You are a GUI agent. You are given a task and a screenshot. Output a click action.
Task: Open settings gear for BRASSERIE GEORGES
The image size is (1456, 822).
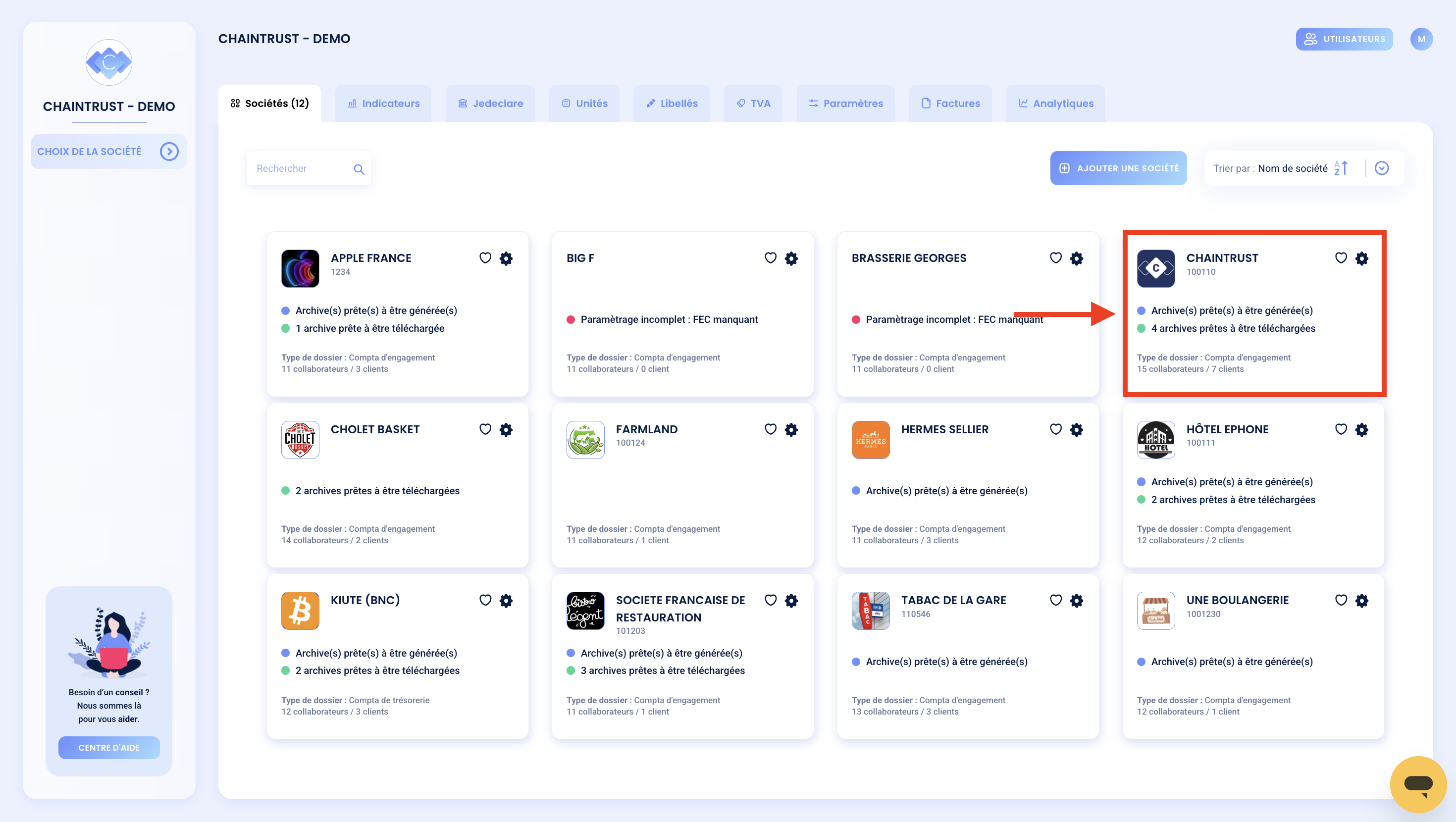point(1077,258)
